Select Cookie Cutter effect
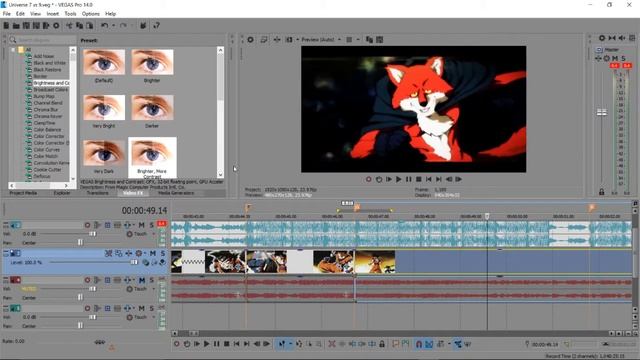The width and height of the screenshot is (640, 360). pos(47,169)
